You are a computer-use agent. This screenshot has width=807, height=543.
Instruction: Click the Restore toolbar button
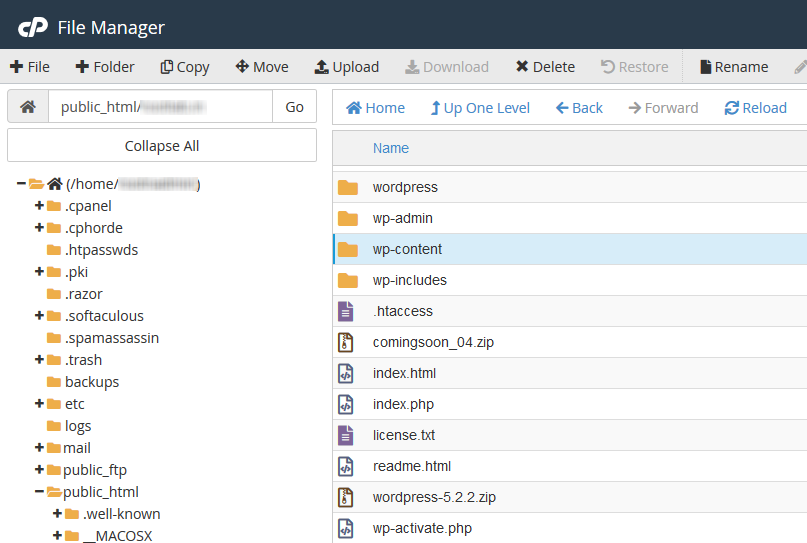point(635,67)
